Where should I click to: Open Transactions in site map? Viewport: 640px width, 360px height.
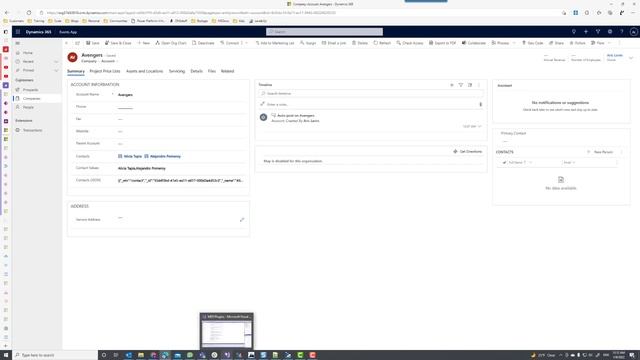click(32, 130)
